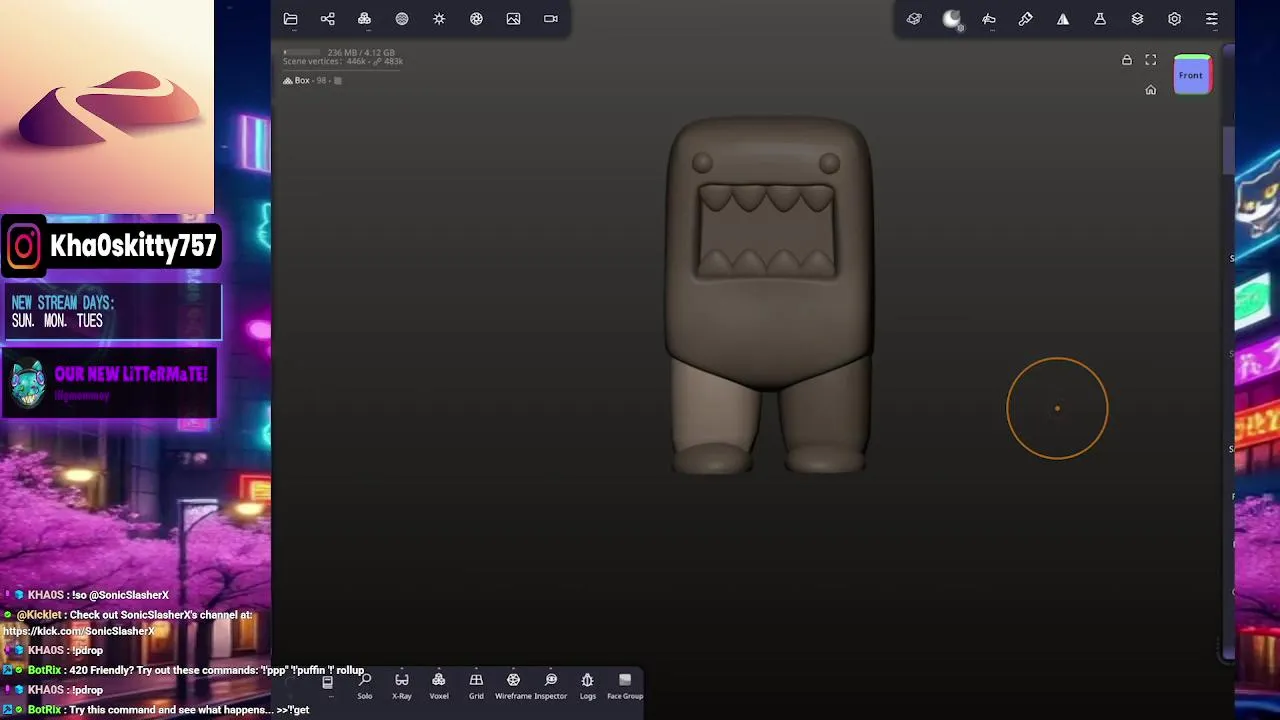
Task: Open the flask-shaped tool menu
Action: point(1100,19)
